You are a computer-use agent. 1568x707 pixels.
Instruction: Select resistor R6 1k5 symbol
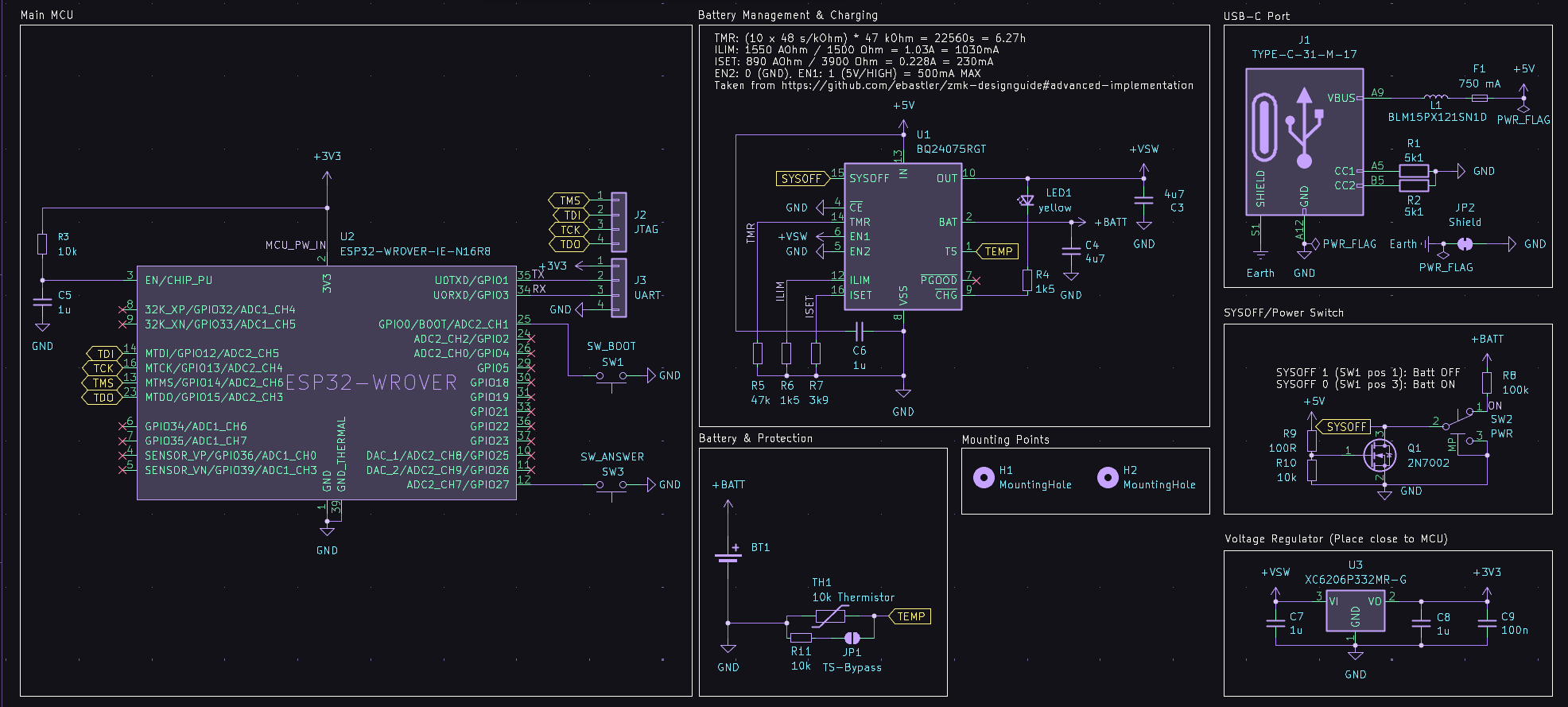(x=786, y=353)
